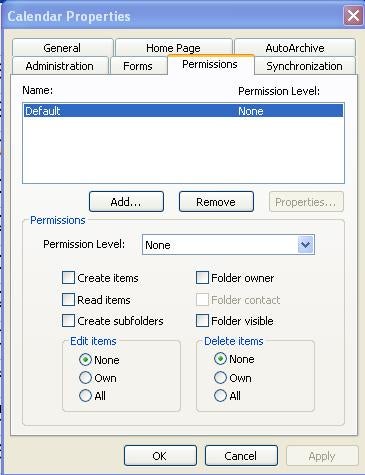
Task: Click the greyed-out Apply button
Action: click(322, 455)
